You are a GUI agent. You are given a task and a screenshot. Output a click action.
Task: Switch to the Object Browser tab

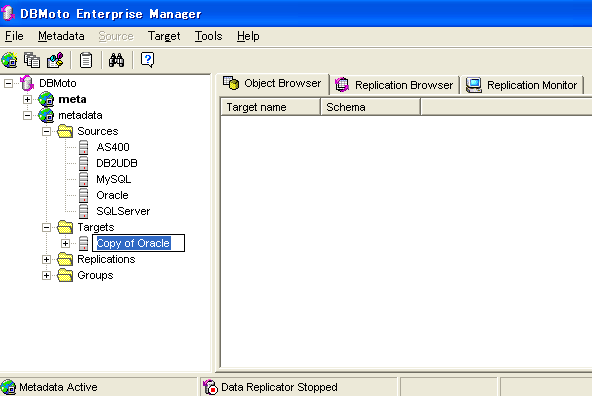click(272, 83)
